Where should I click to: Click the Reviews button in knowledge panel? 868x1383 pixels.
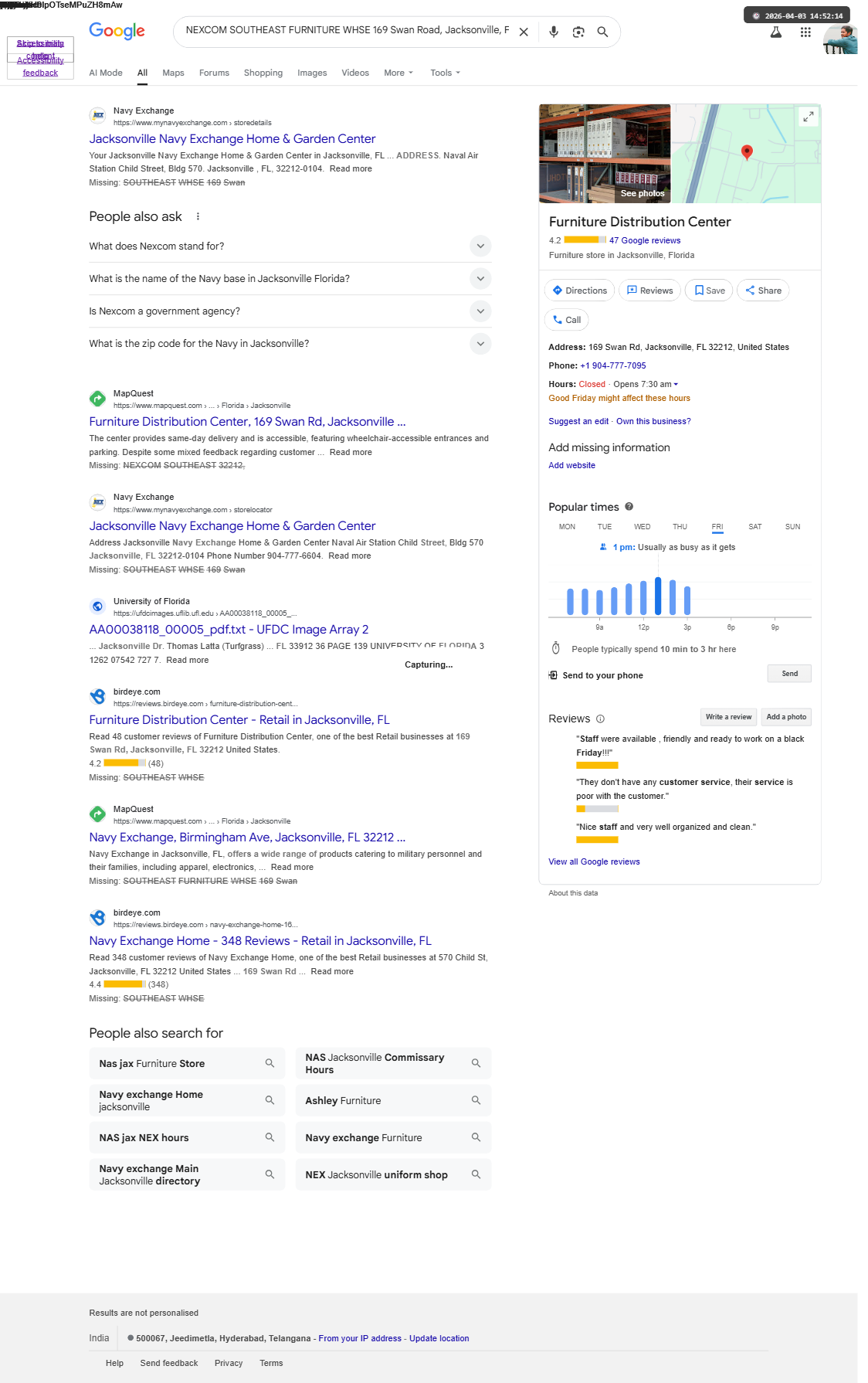point(649,291)
